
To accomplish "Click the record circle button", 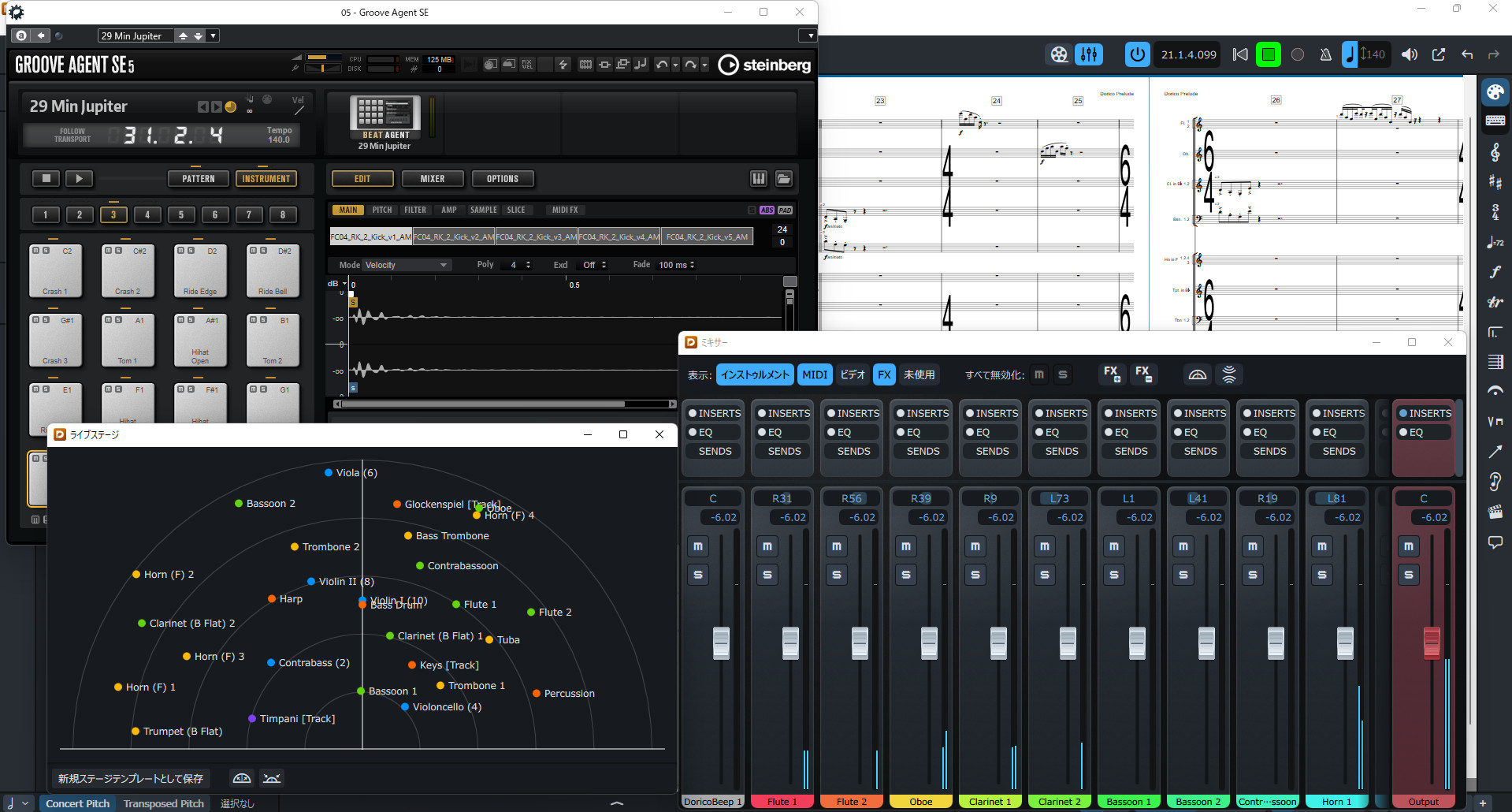I will coord(1298,54).
